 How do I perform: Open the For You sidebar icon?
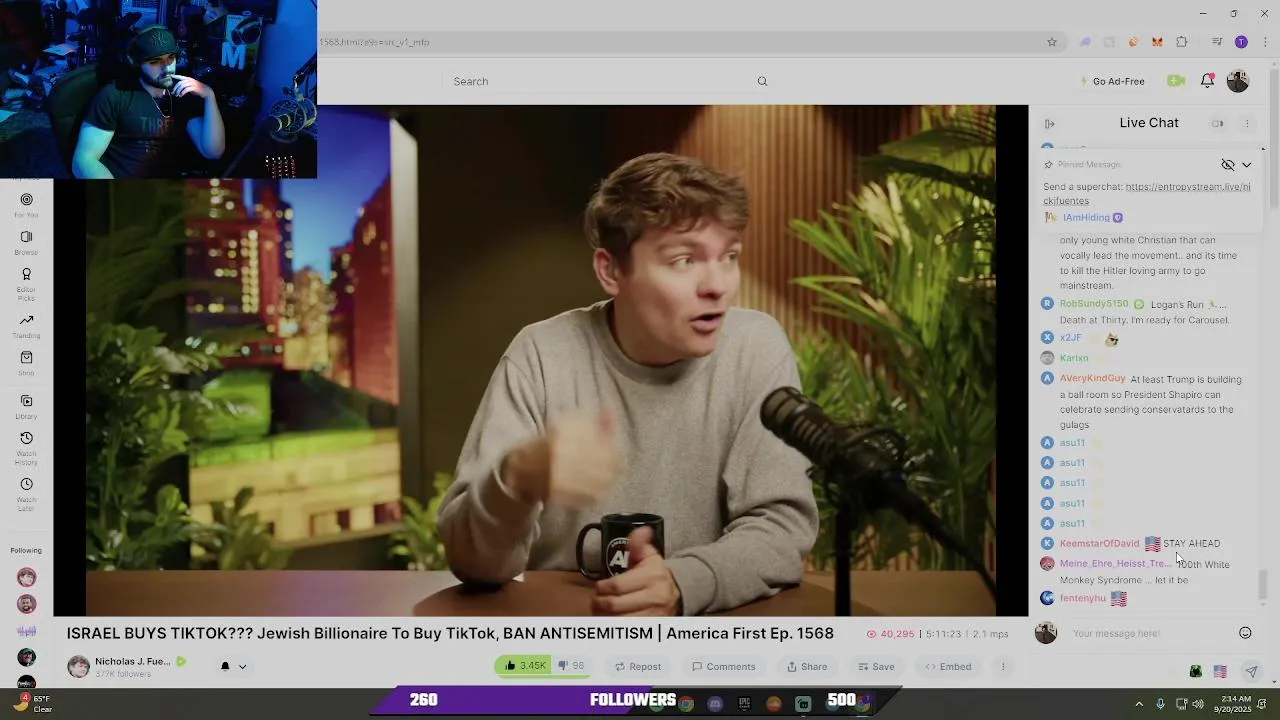[x=26, y=200]
